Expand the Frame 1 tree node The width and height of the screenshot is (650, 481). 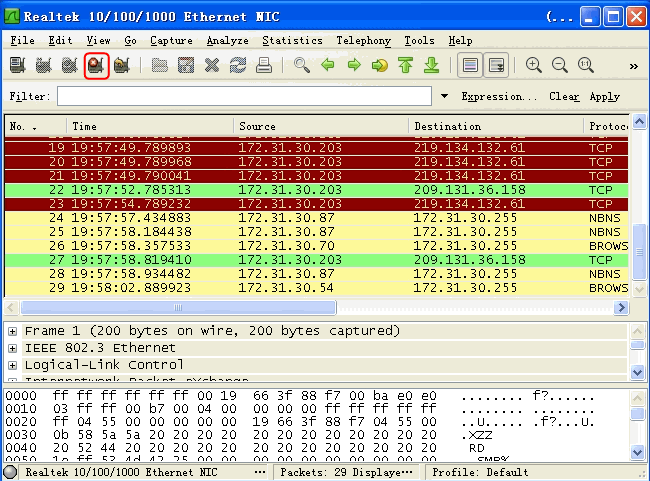click(x=12, y=331)
